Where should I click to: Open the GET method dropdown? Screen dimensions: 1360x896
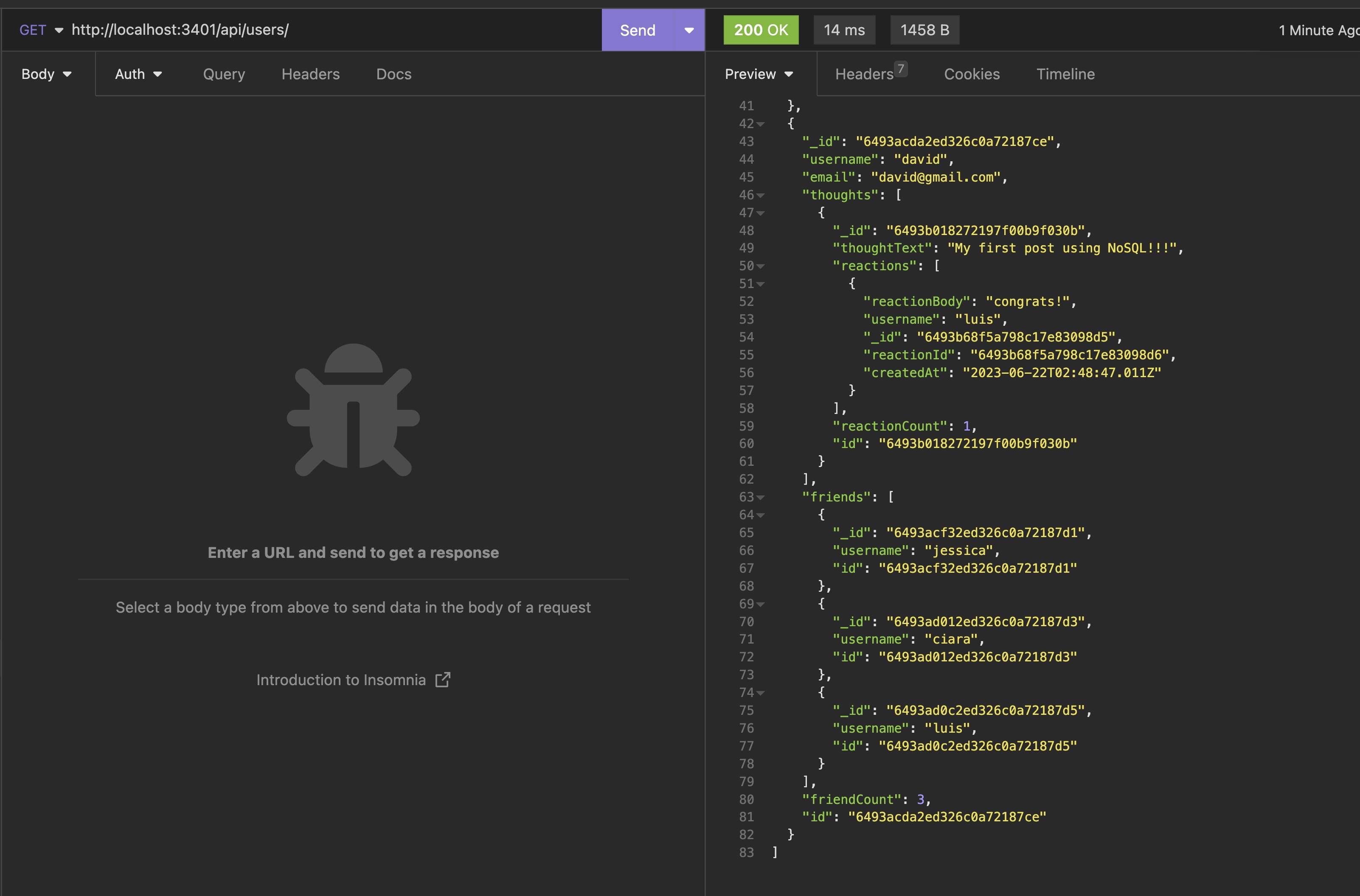[41, 30]
